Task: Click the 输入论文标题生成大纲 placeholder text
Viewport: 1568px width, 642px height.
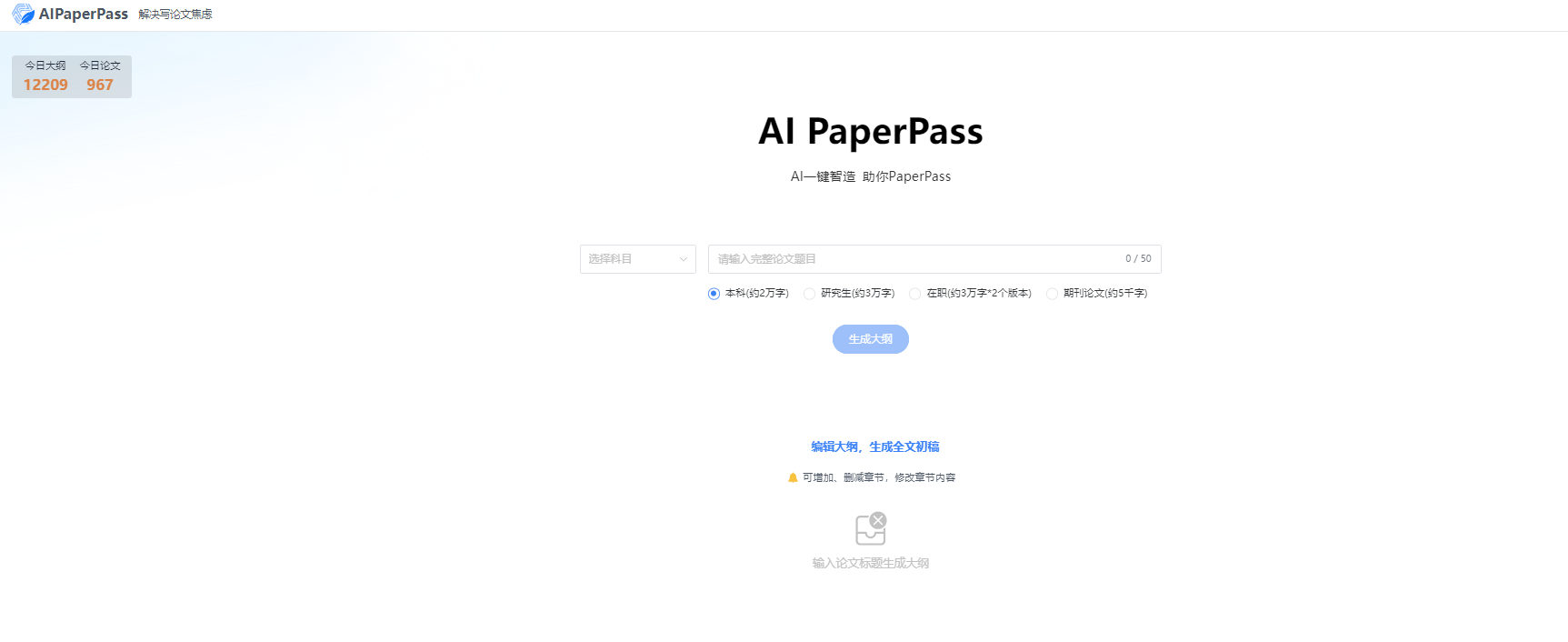Action: click(x=871, y=563)
